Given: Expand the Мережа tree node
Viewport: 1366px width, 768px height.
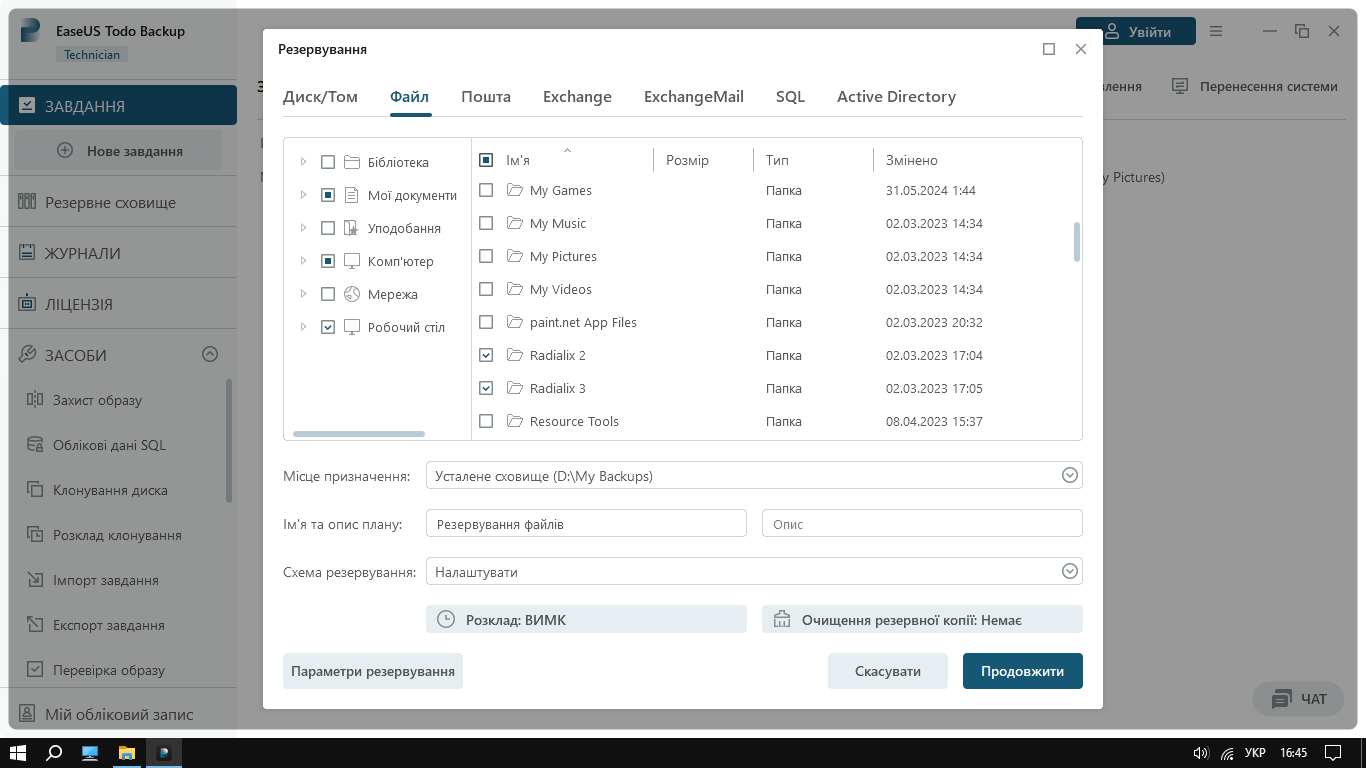Looking at the screenshot, I should [303, 294].
